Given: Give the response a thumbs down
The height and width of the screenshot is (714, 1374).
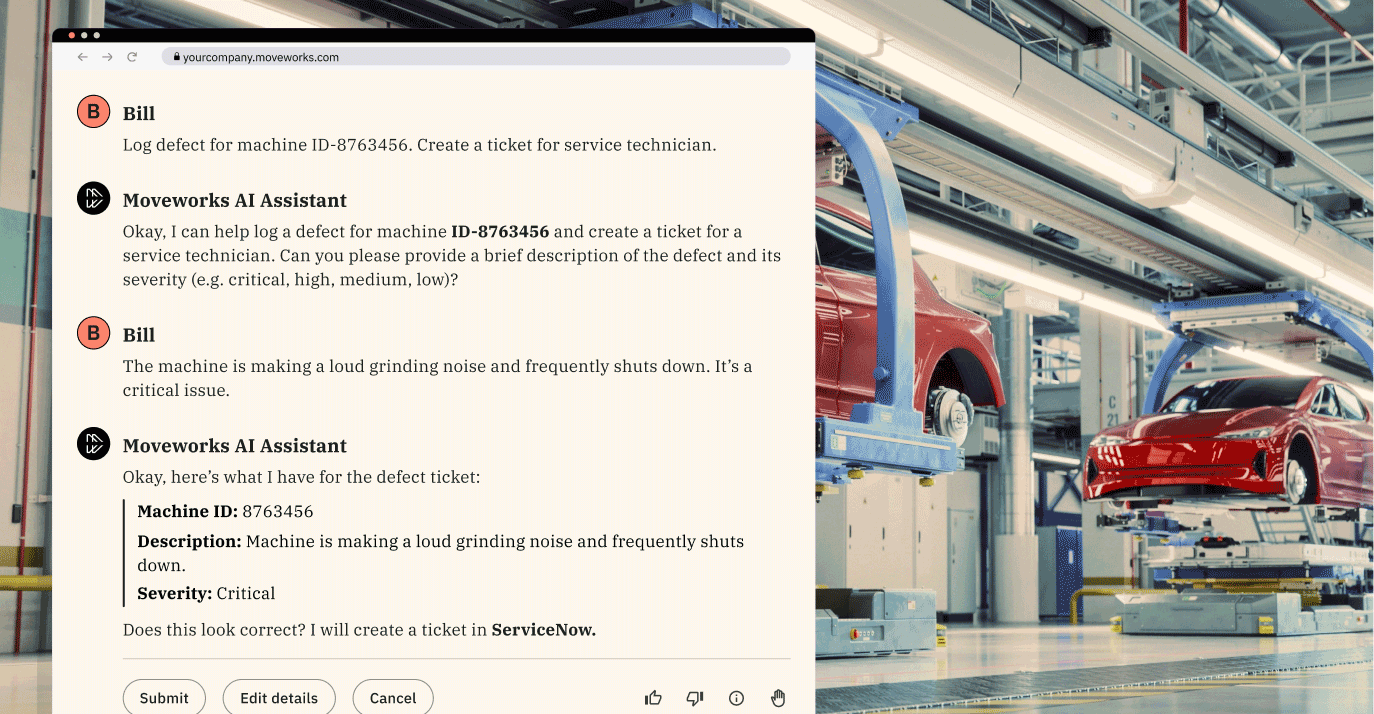Looking at the screenshot, I should pos(695,698).
